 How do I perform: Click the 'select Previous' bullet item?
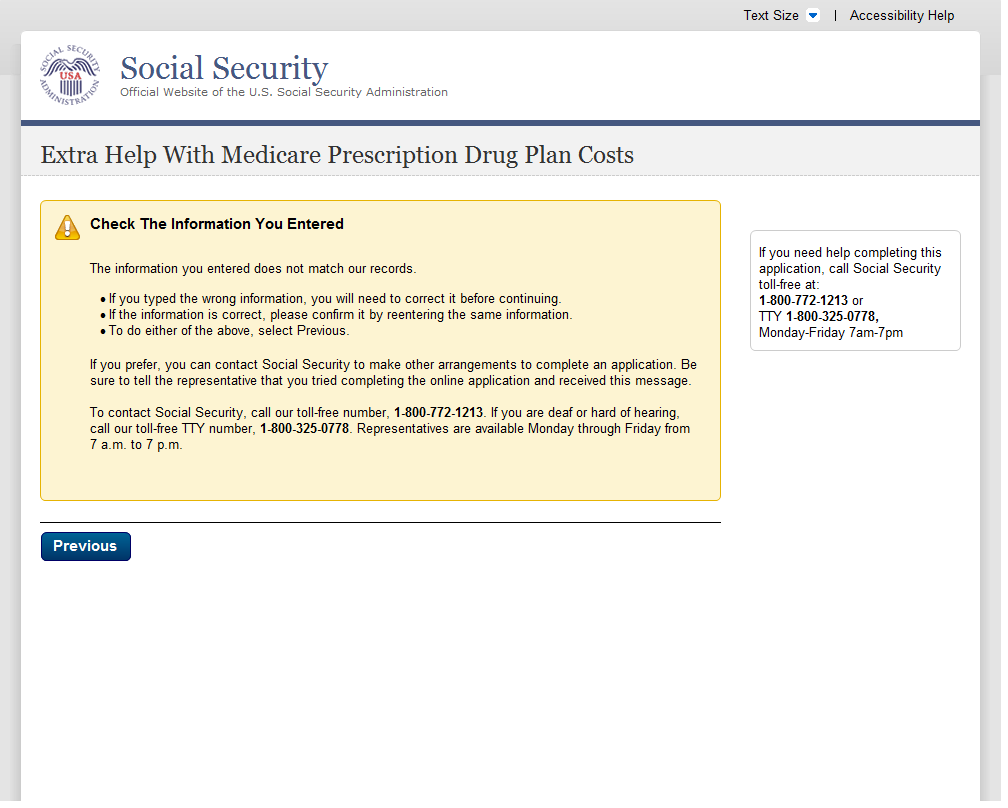(x=229, y=330)
